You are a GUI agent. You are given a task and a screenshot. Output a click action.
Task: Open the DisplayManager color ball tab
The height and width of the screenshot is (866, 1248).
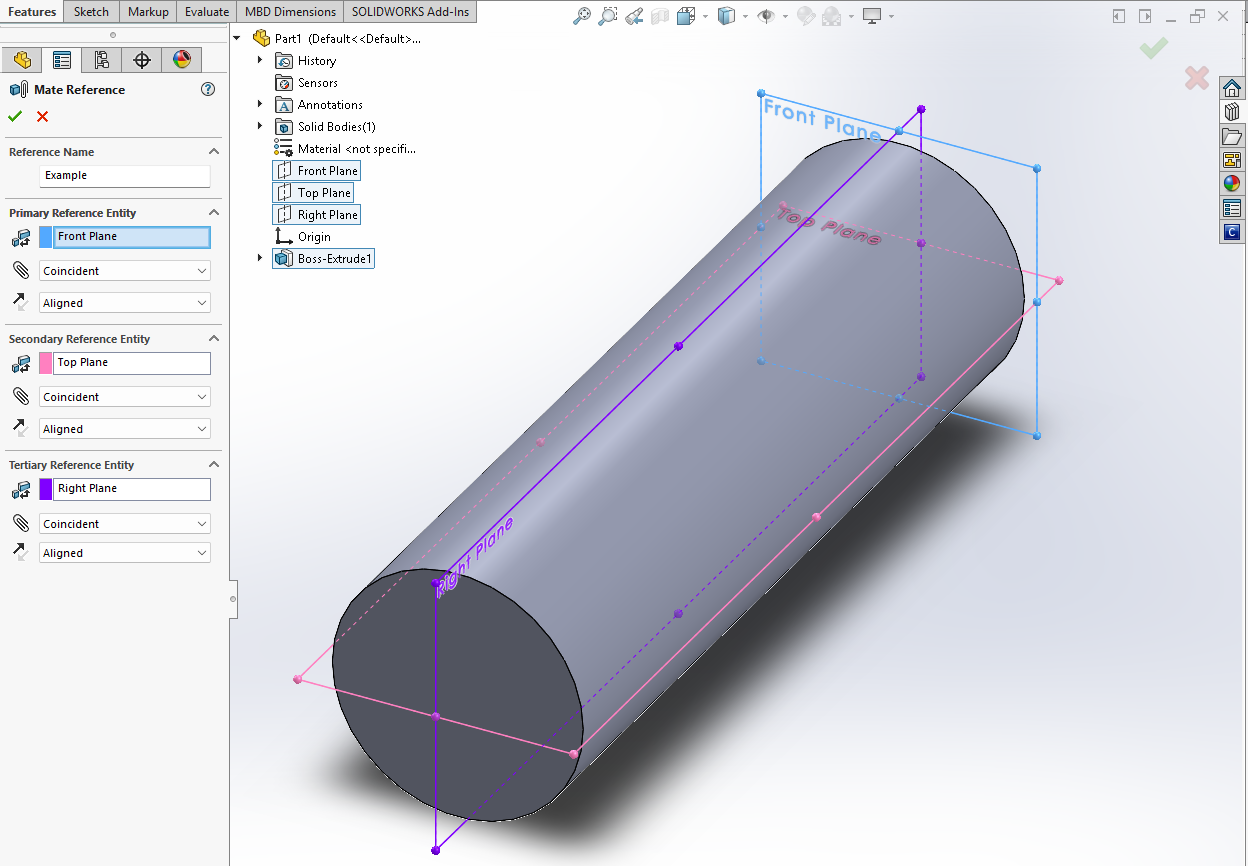pyautogui.click(x=182, y=60)
